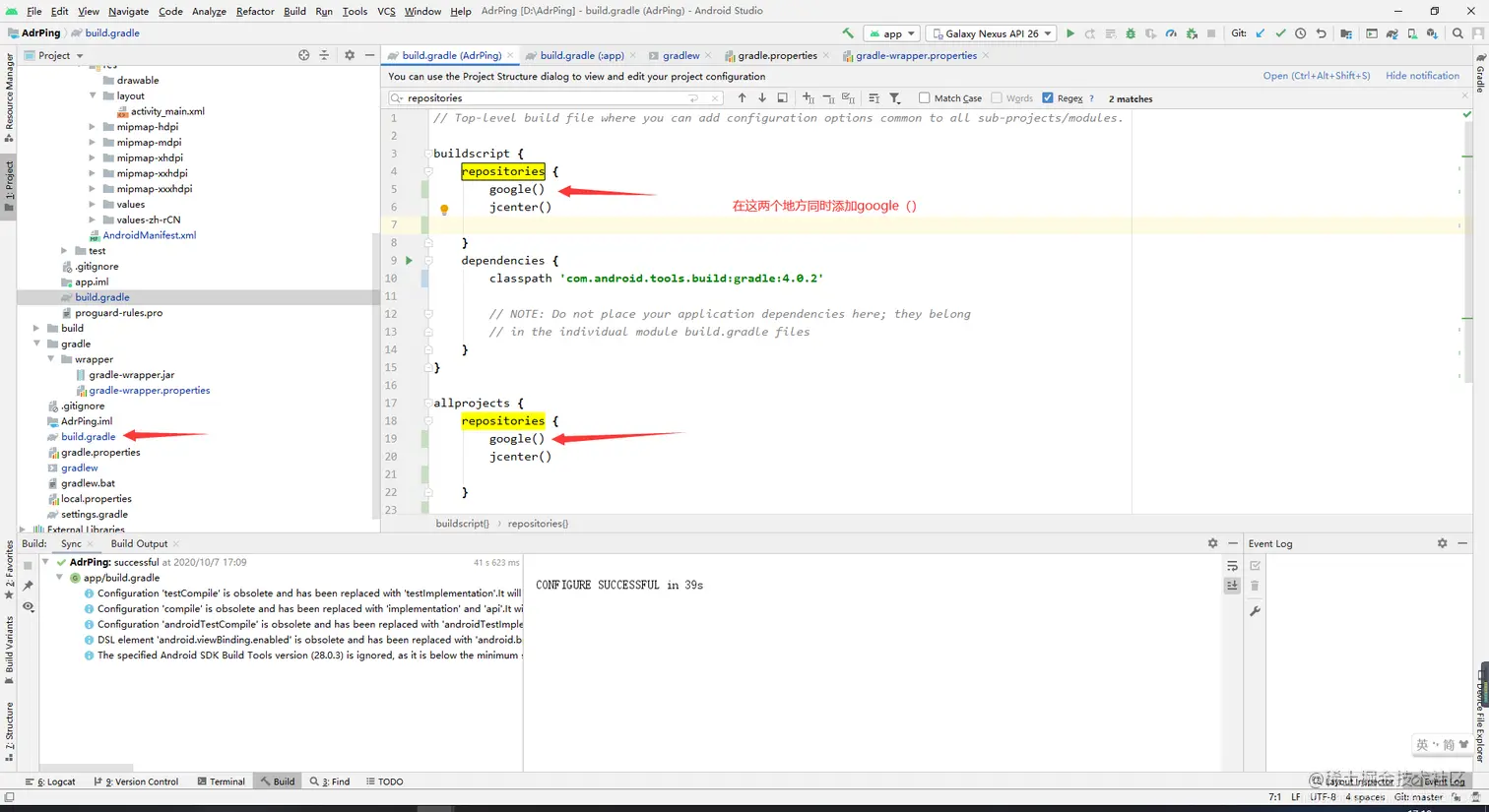Collapse the gradle folder node

click(36, 344)
